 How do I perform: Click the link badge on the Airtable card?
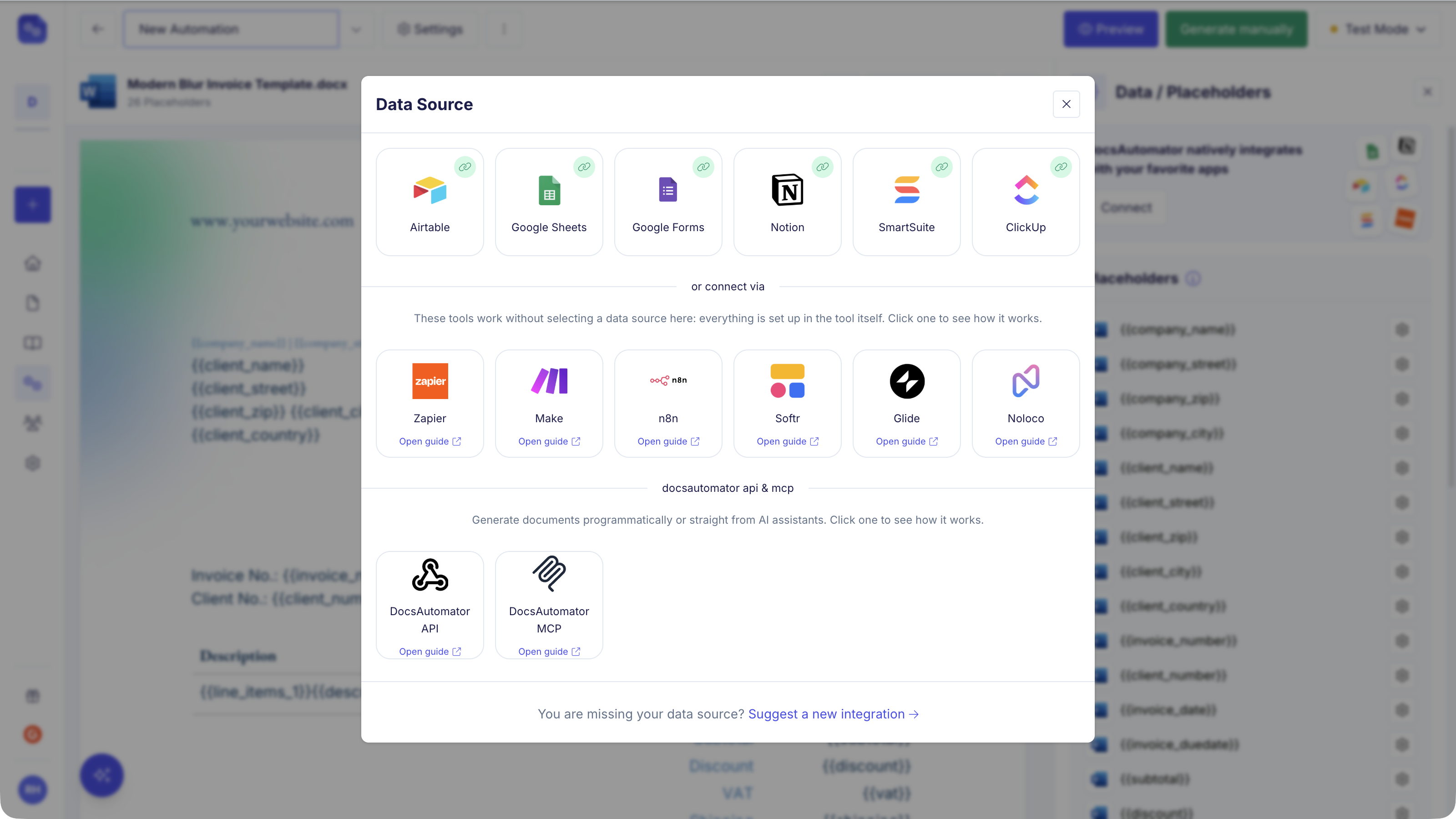click(465, 167)
